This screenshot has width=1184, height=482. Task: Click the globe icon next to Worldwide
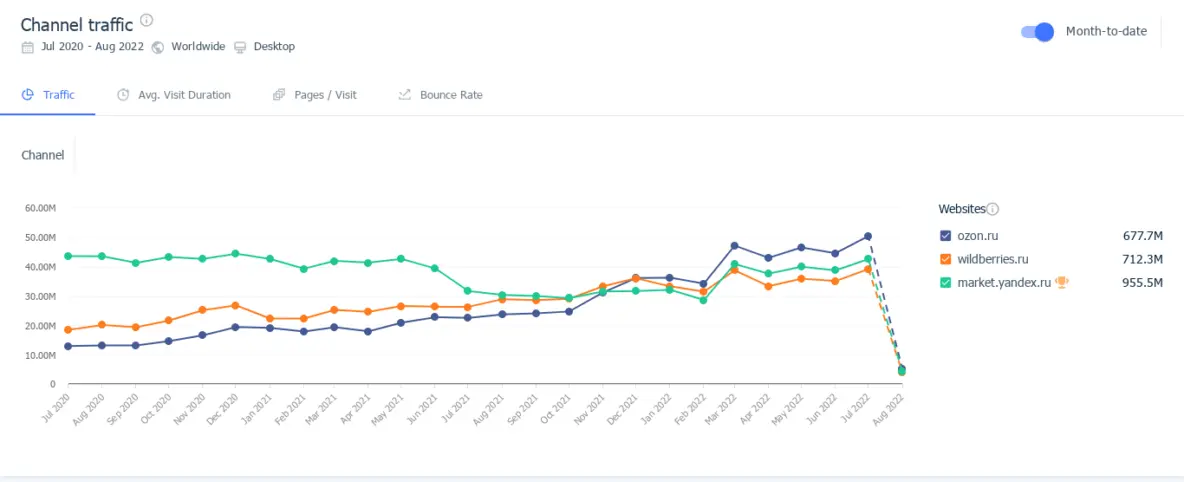(x=158, y=47)
